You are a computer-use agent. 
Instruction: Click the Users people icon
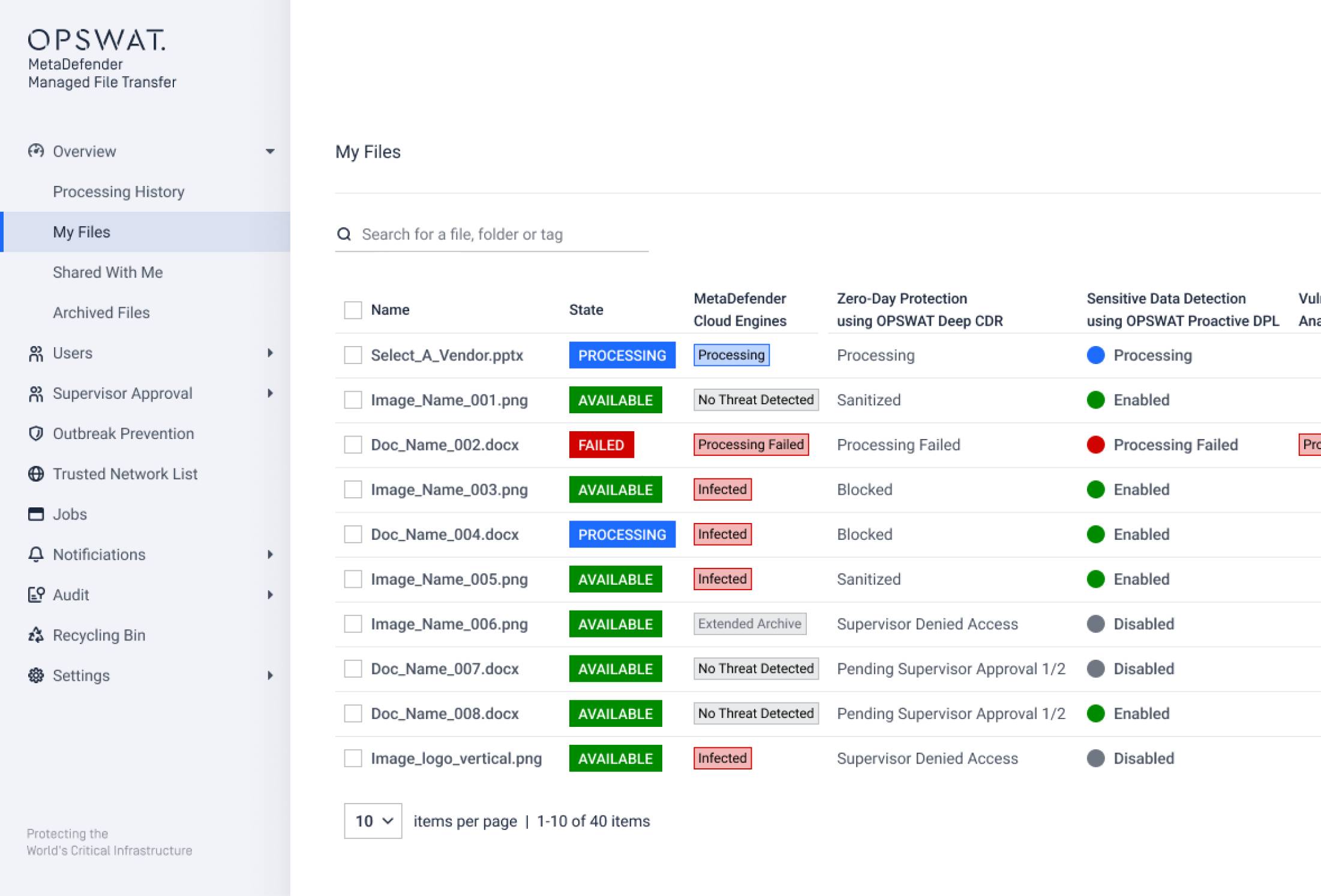[x=36, y=353]
